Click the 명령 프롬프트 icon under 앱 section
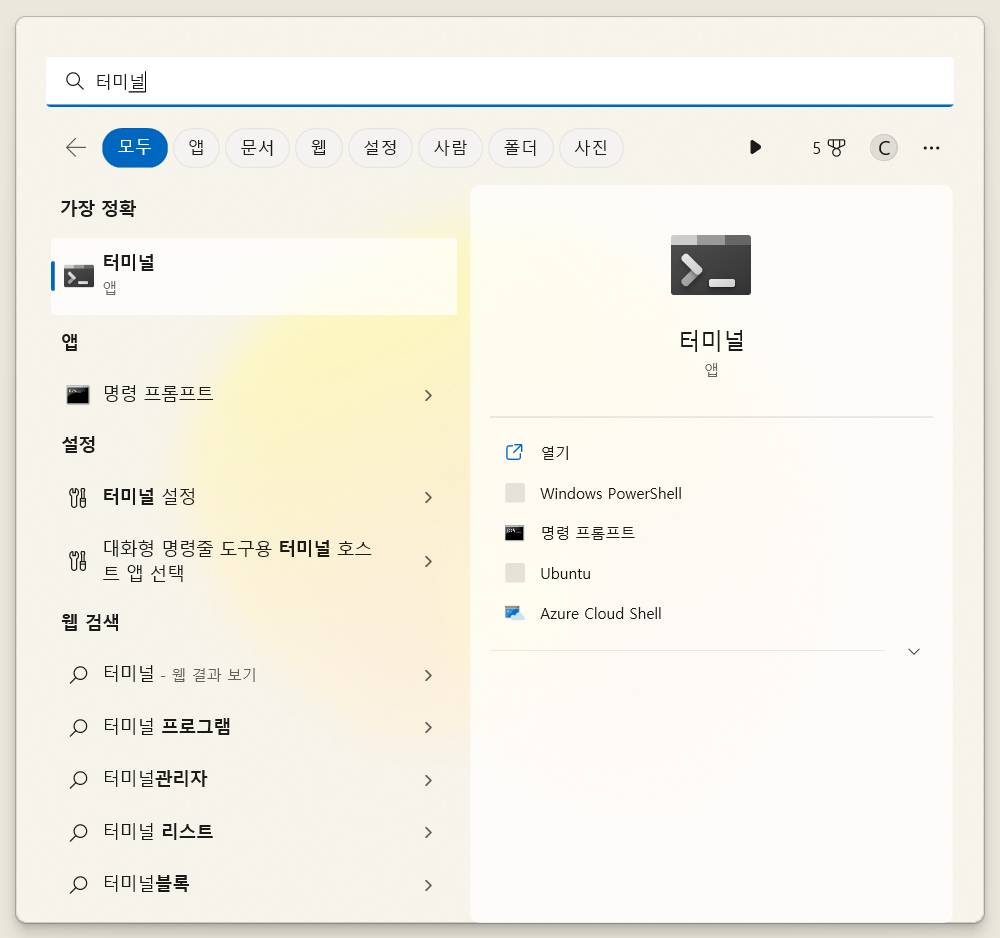Viewport: 1000px width, 938px height. tap(78, 395)
